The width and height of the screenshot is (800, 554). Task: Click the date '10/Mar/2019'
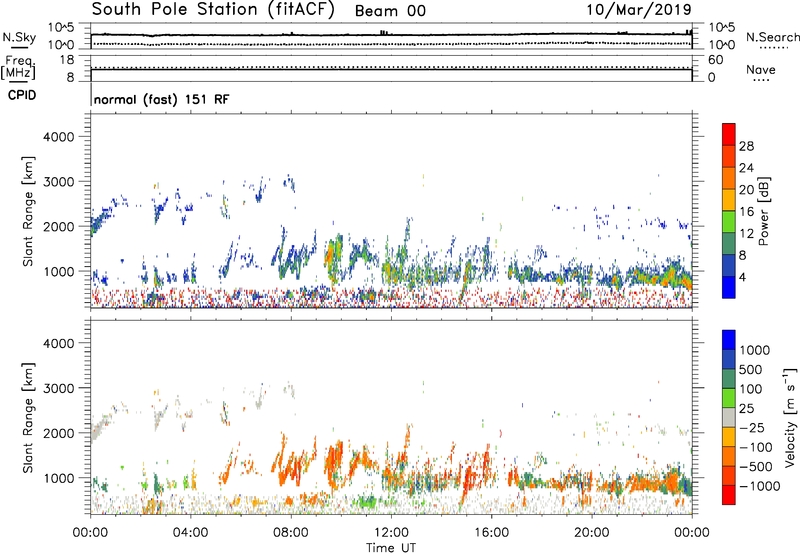639,10
